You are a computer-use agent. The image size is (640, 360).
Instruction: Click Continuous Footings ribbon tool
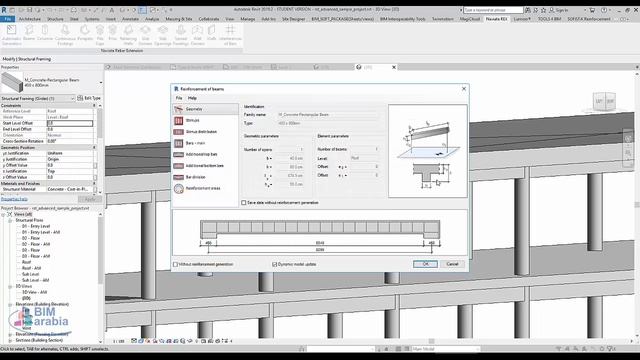point(65,34)
